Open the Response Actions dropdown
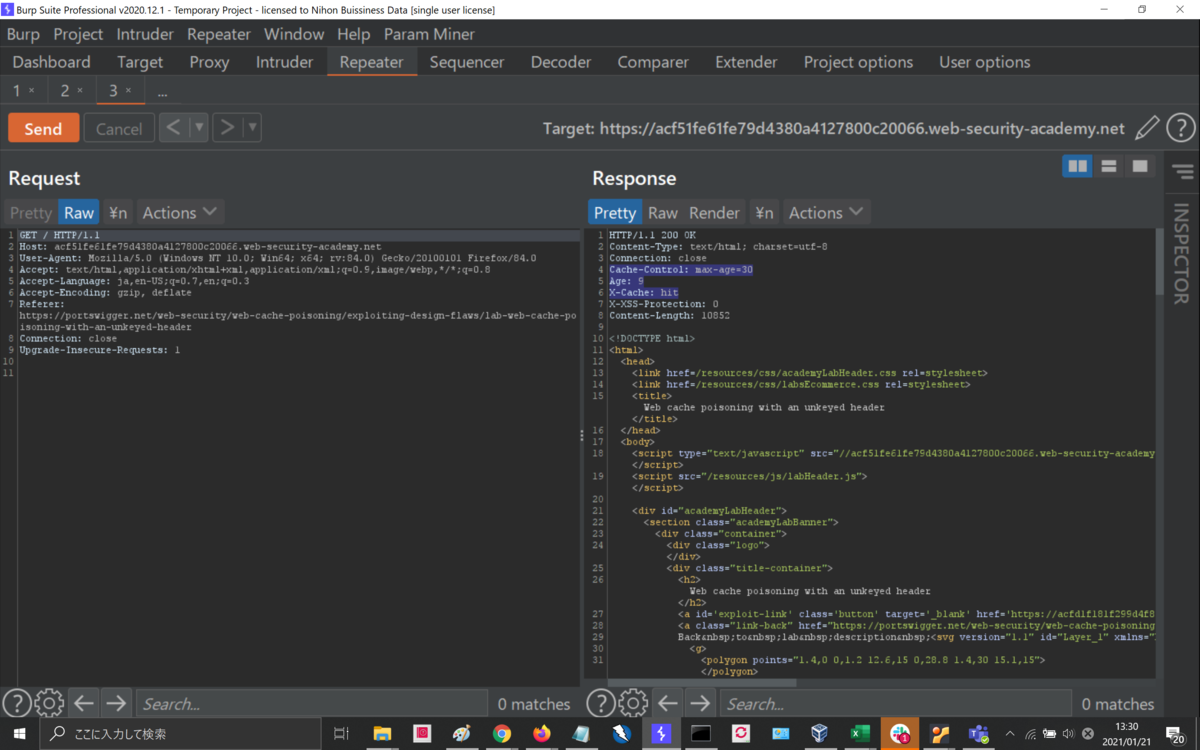1200x750 pixels. coord(825,212)
